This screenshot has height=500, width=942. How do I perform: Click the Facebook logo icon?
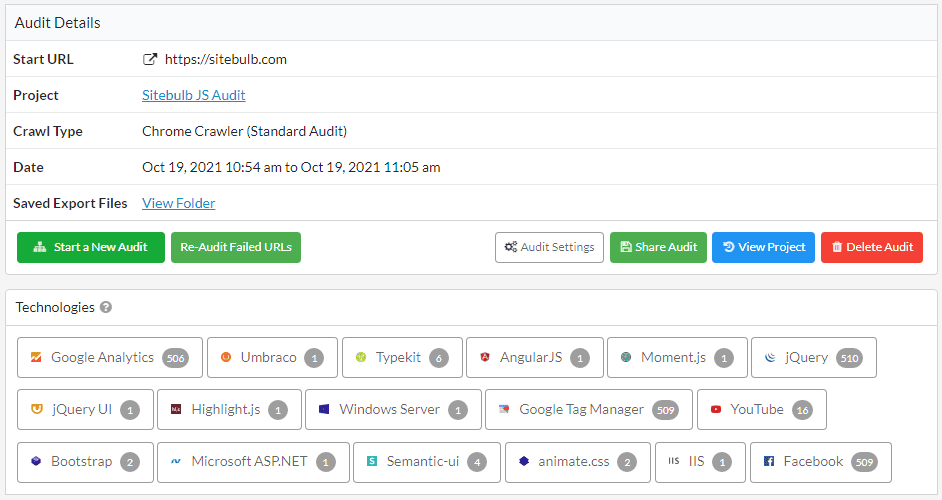769,462
